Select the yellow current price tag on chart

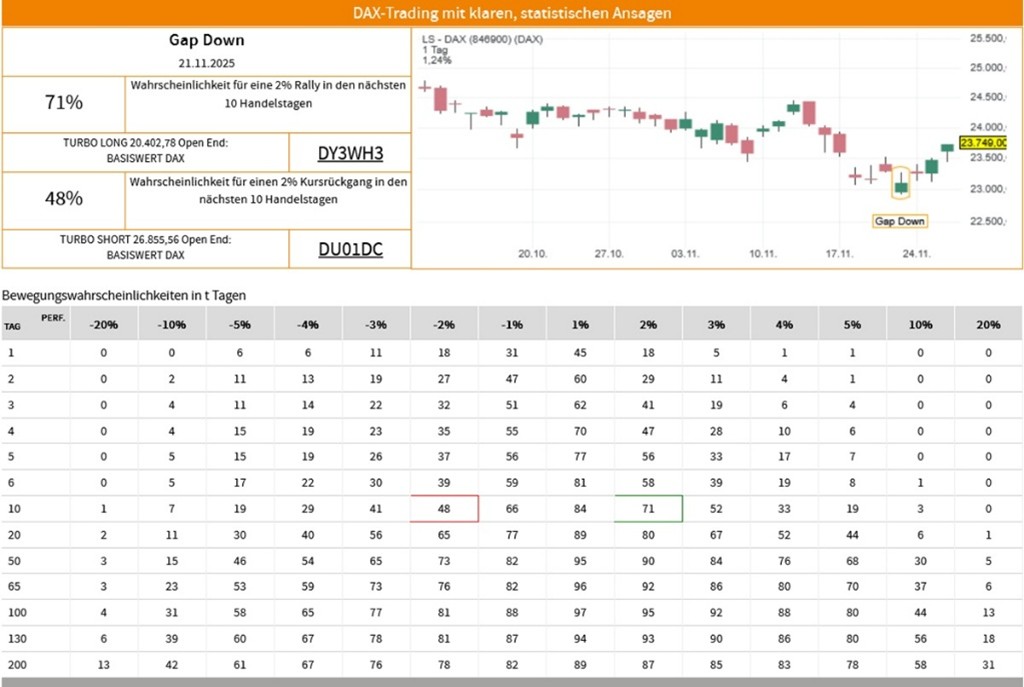(982, 143)
